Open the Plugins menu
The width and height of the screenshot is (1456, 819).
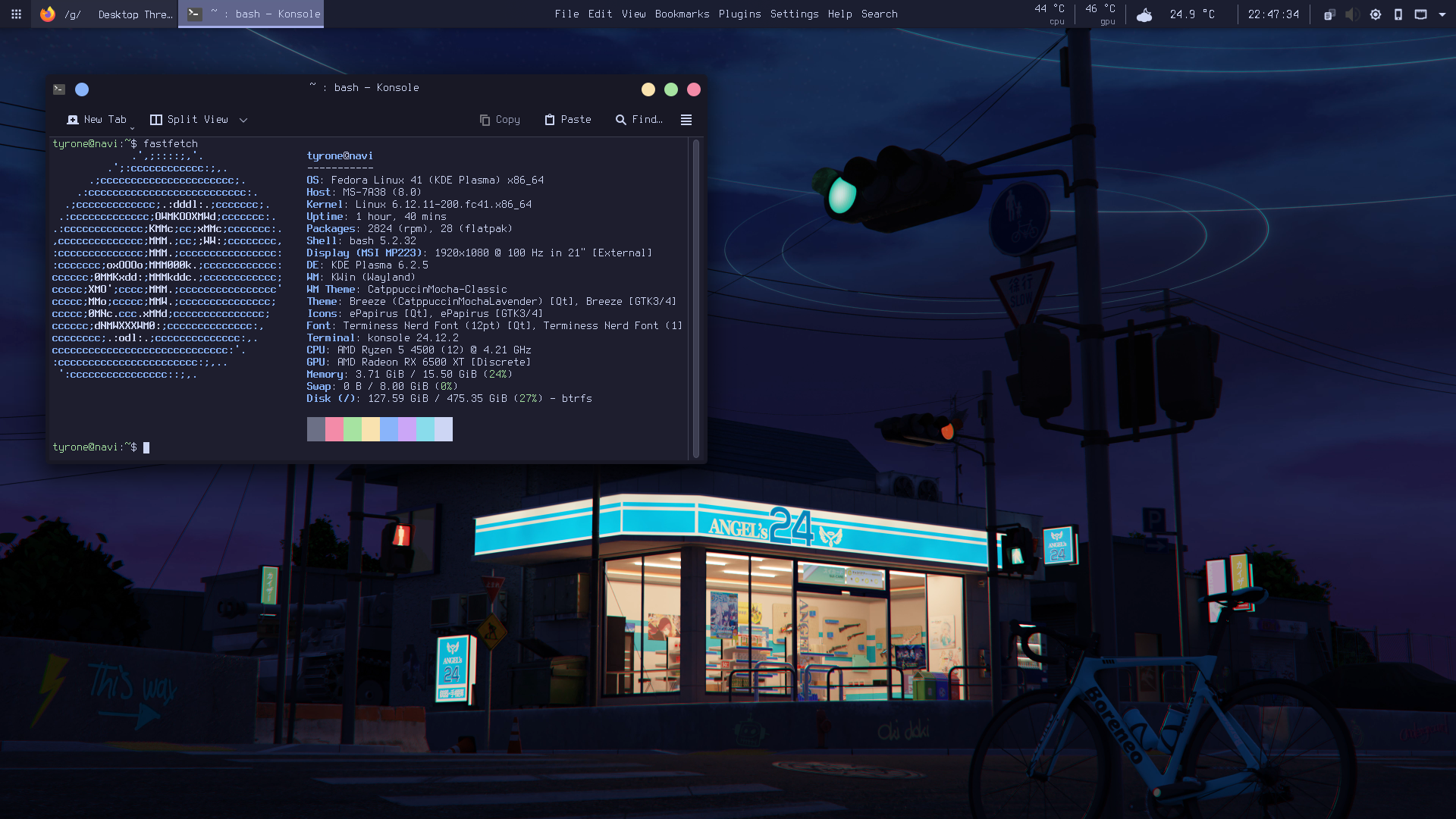click(x=739, y=14)
